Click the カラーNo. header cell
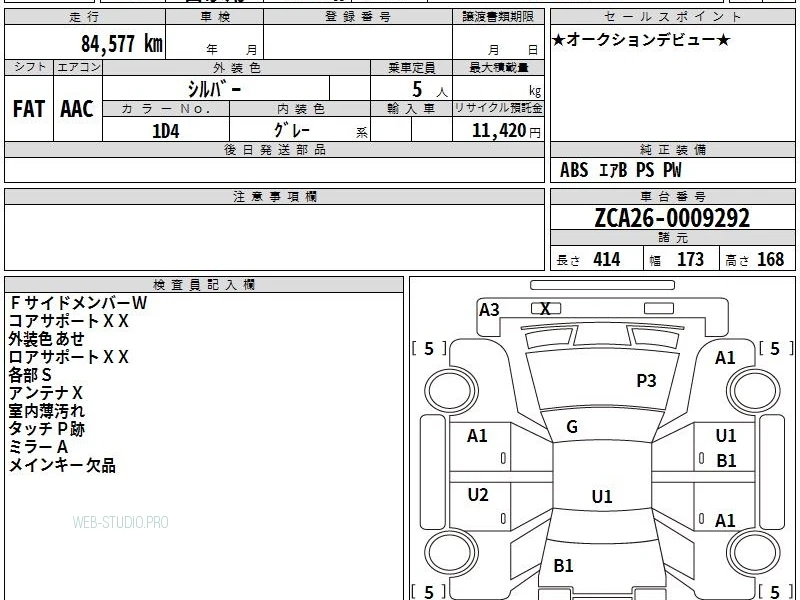The image size is (800, 600). pos(166,109)
